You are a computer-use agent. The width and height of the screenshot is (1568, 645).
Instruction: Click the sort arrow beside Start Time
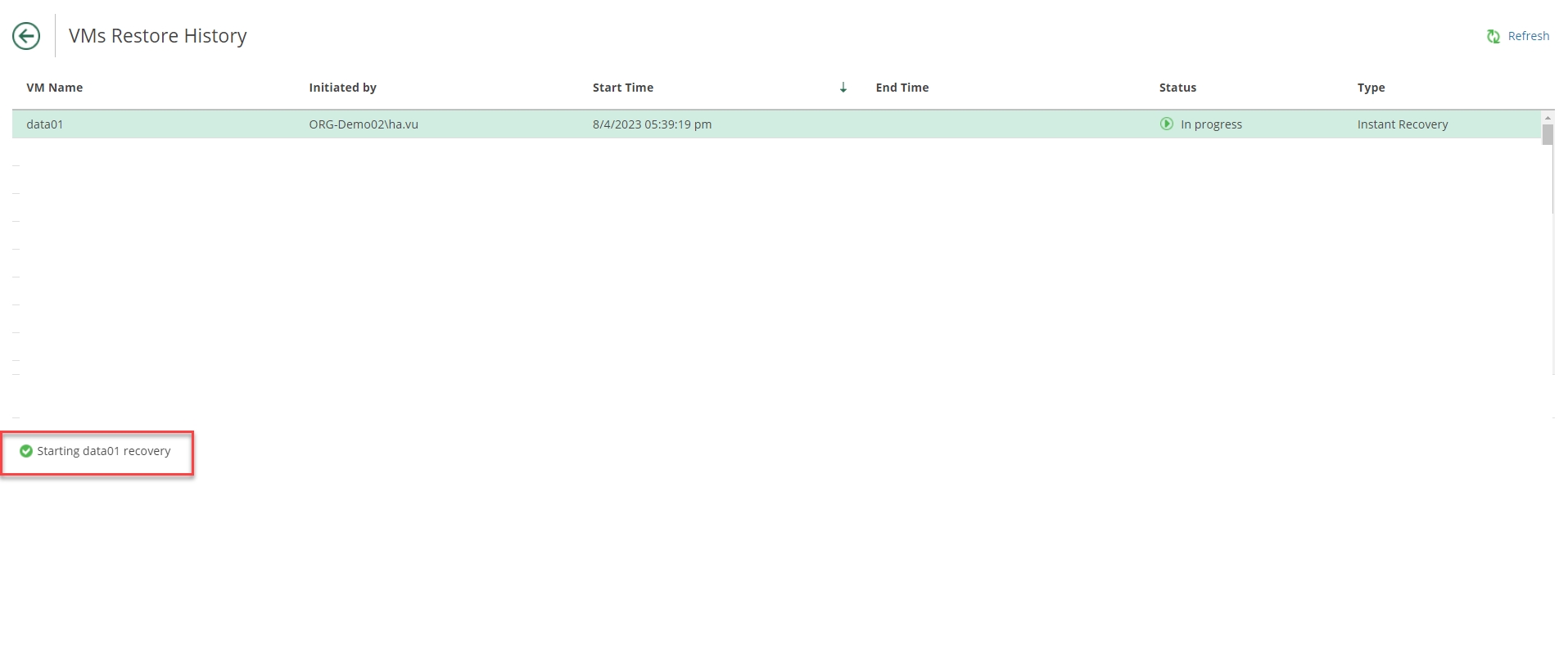pyautogui.click(x=843, y=88)
